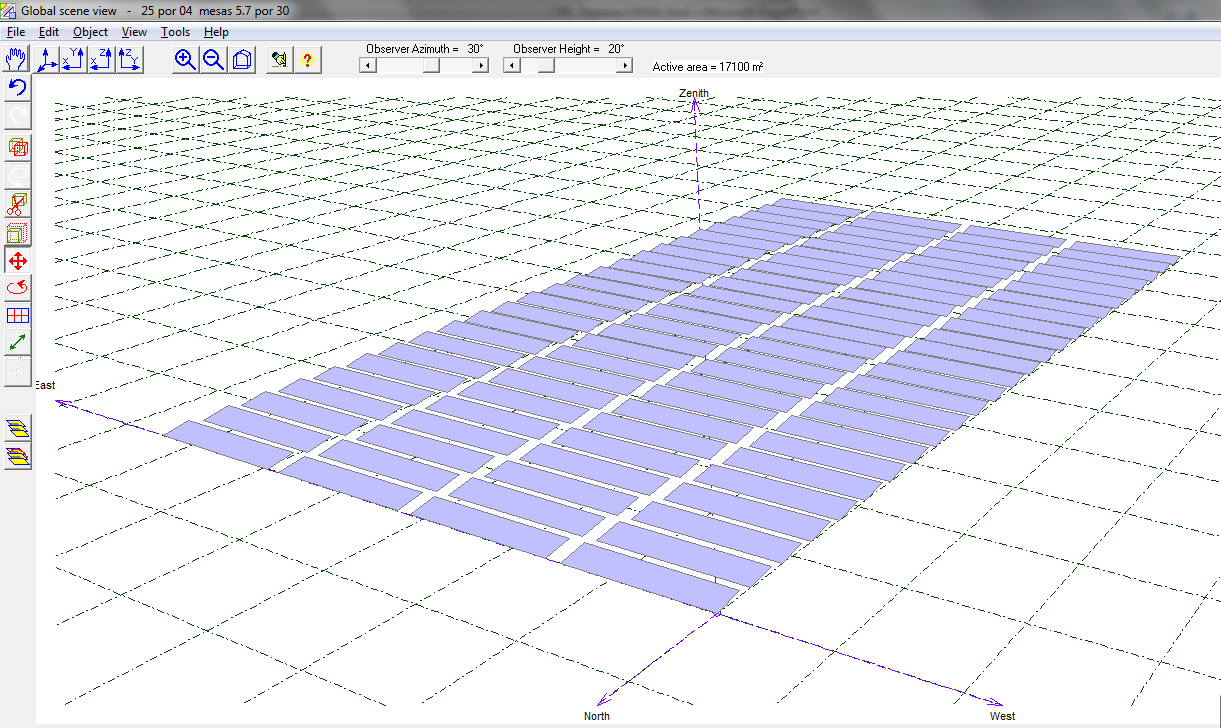Delete object with the scissors icon
Screen dimensions: 1221x728
(18, 205)
